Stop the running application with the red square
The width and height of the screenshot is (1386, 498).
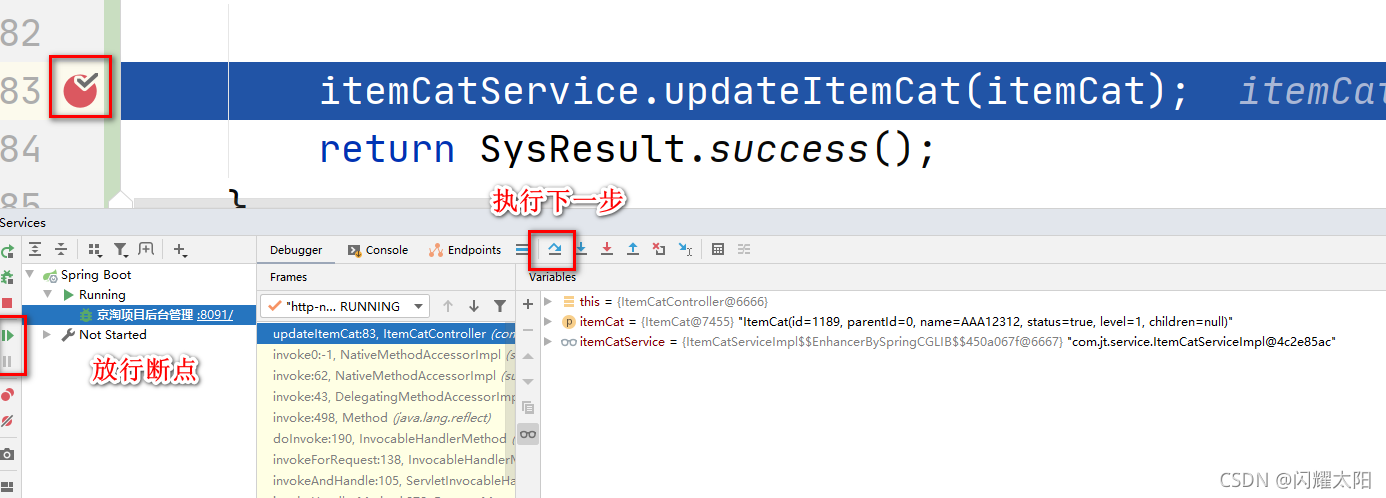[7, 303]
